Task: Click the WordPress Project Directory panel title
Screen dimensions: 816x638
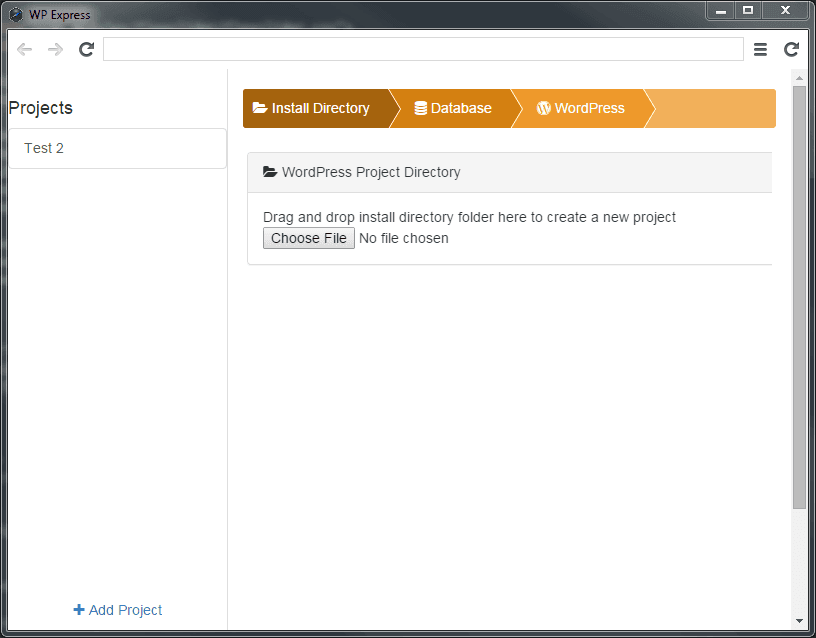Action: click(x=371, y=172)
